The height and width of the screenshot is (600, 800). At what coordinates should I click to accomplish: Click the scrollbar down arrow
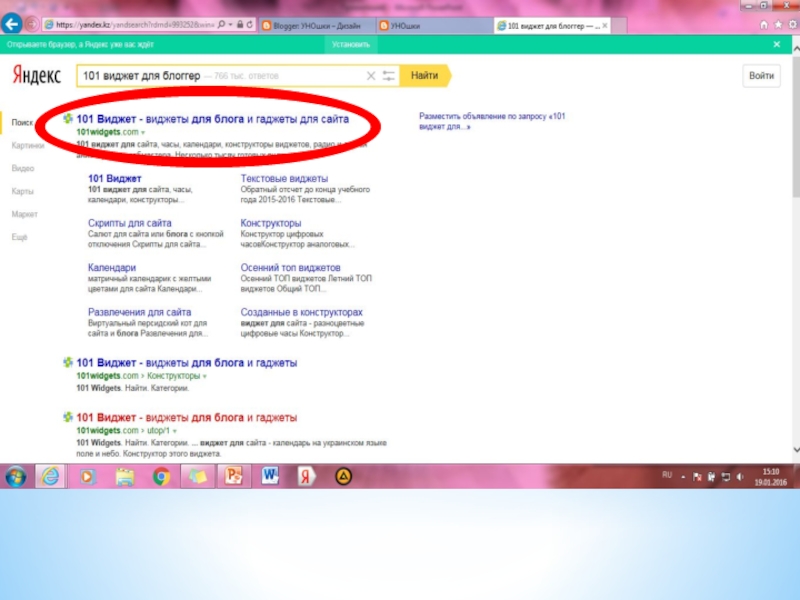point(796,451)
